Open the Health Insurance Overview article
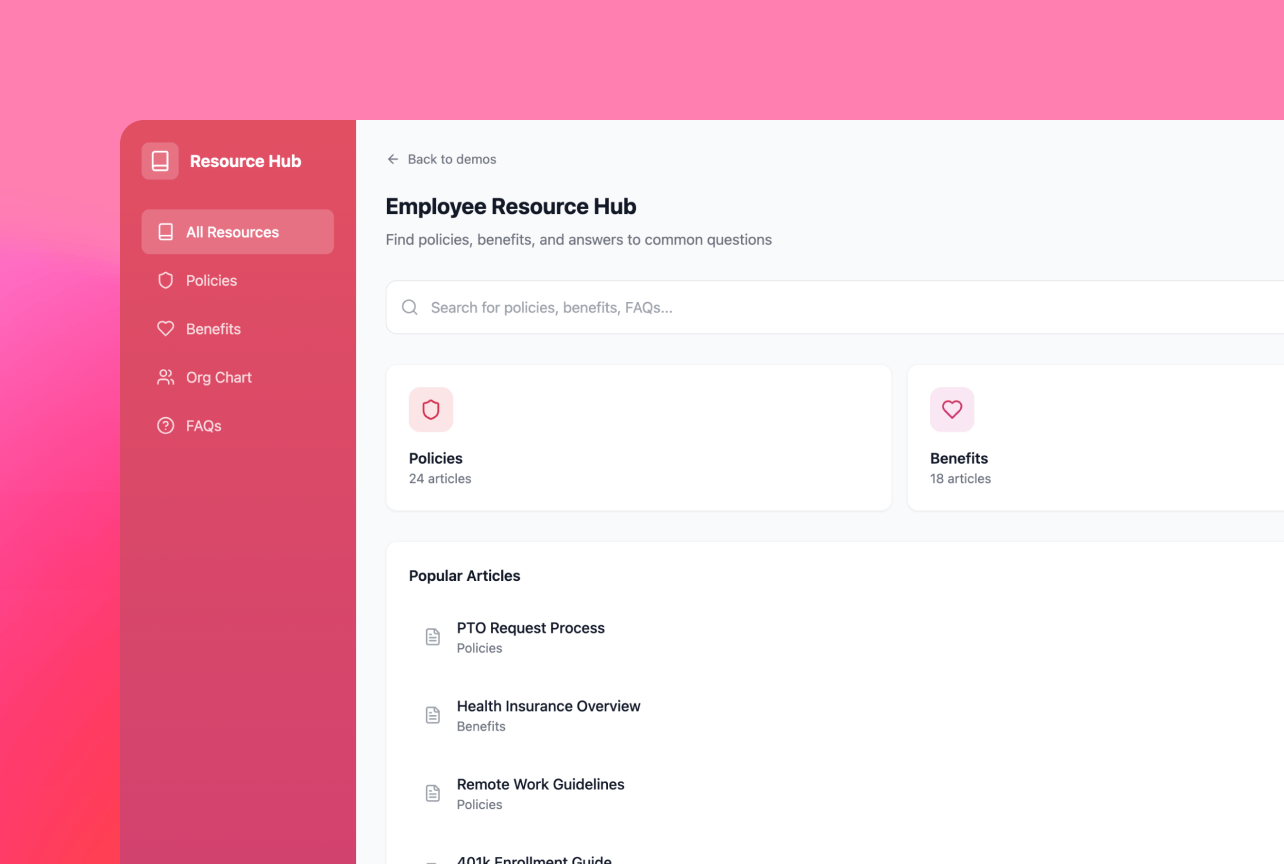This screenshot has width=1284, height=864. tap(548, 707)
